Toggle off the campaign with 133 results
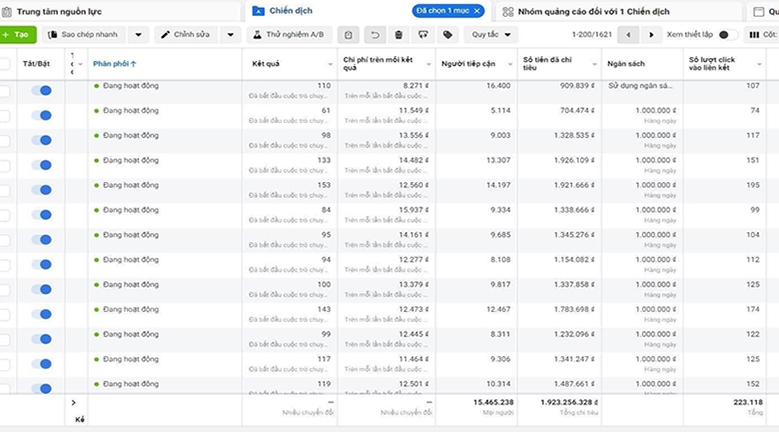 click(x=41, y=165)
